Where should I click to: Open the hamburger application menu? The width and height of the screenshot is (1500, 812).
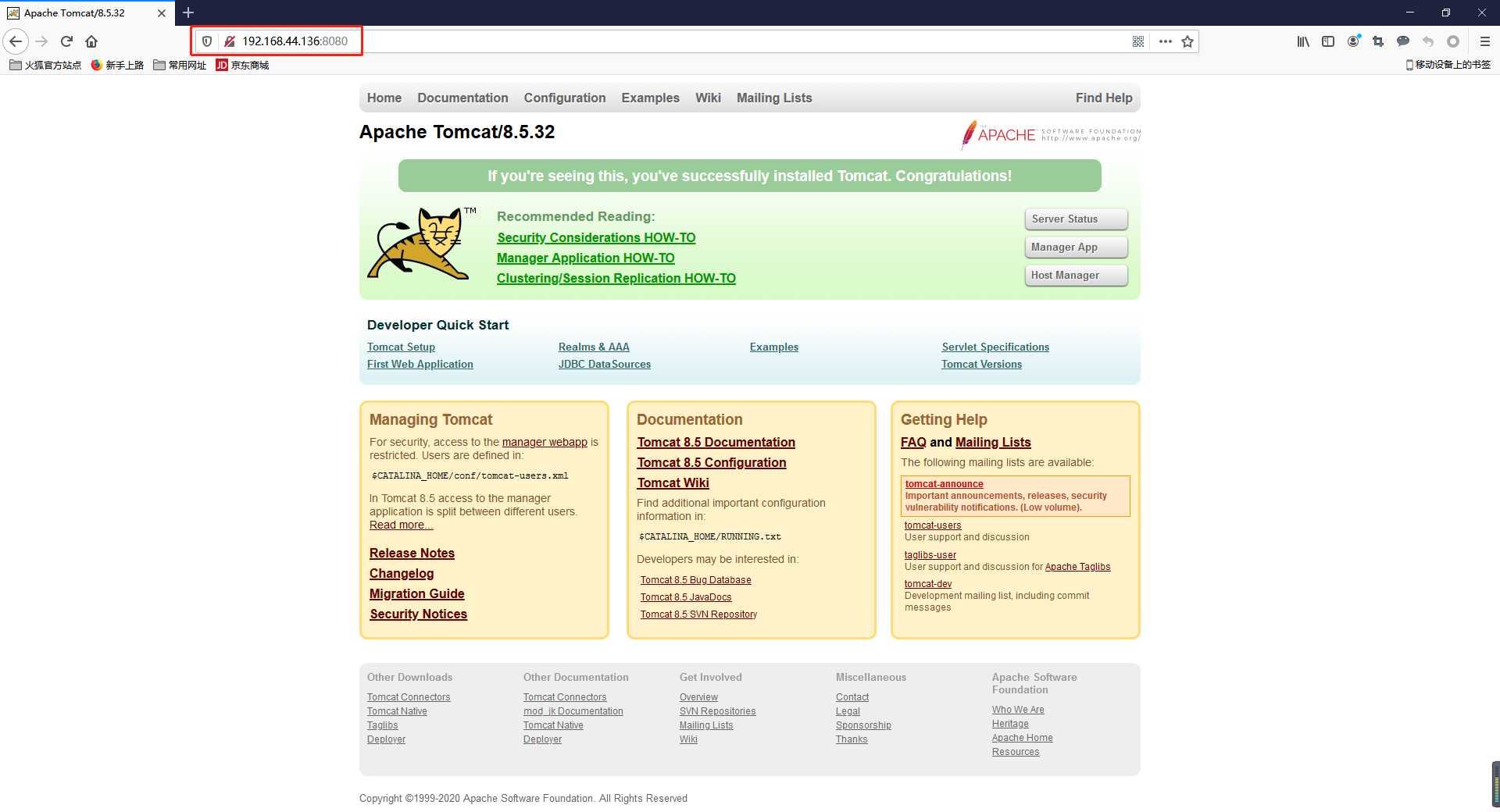point(1485,41)
